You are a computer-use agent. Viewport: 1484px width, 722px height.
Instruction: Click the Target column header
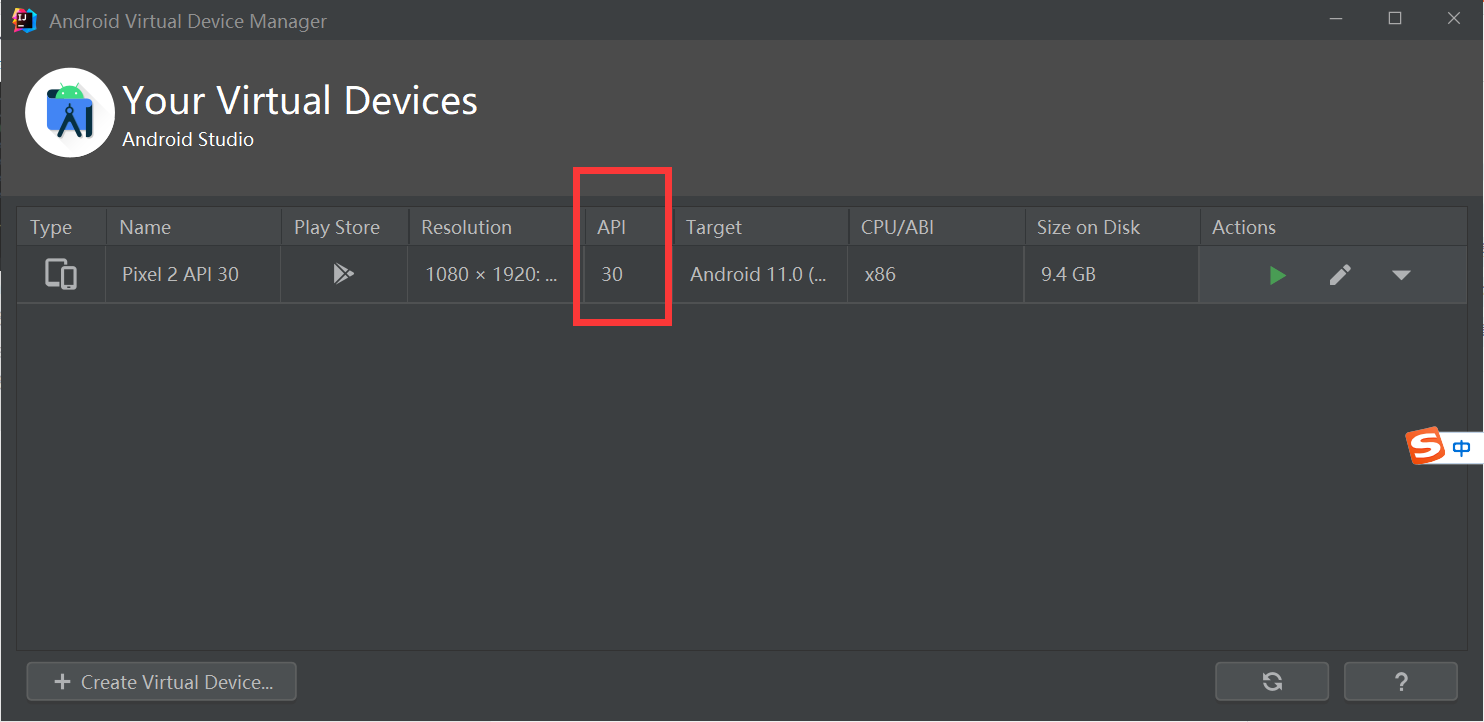713,227
